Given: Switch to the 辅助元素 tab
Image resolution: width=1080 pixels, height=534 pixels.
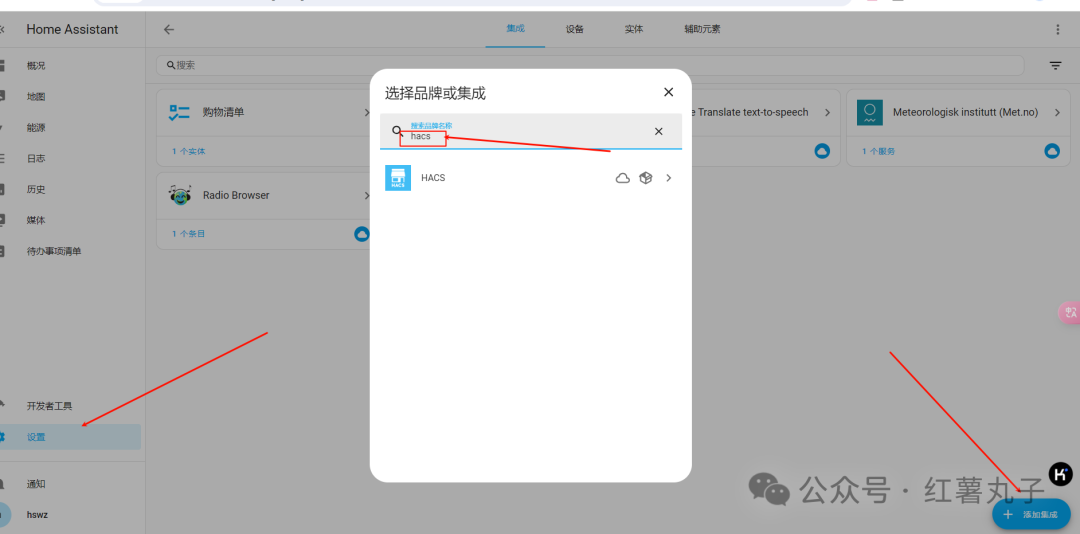Looking at the screenshot, I should tap(703, 29).
